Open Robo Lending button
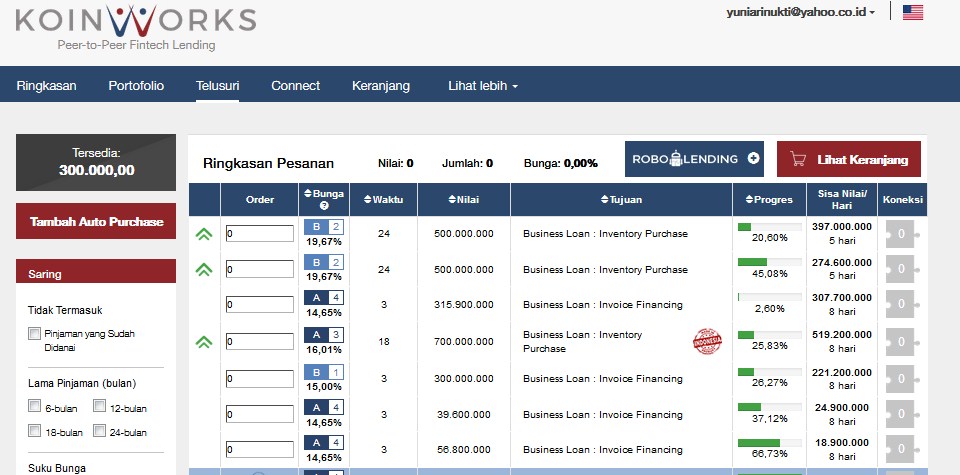Screen dimensions: 960x475 pos(694,159)
